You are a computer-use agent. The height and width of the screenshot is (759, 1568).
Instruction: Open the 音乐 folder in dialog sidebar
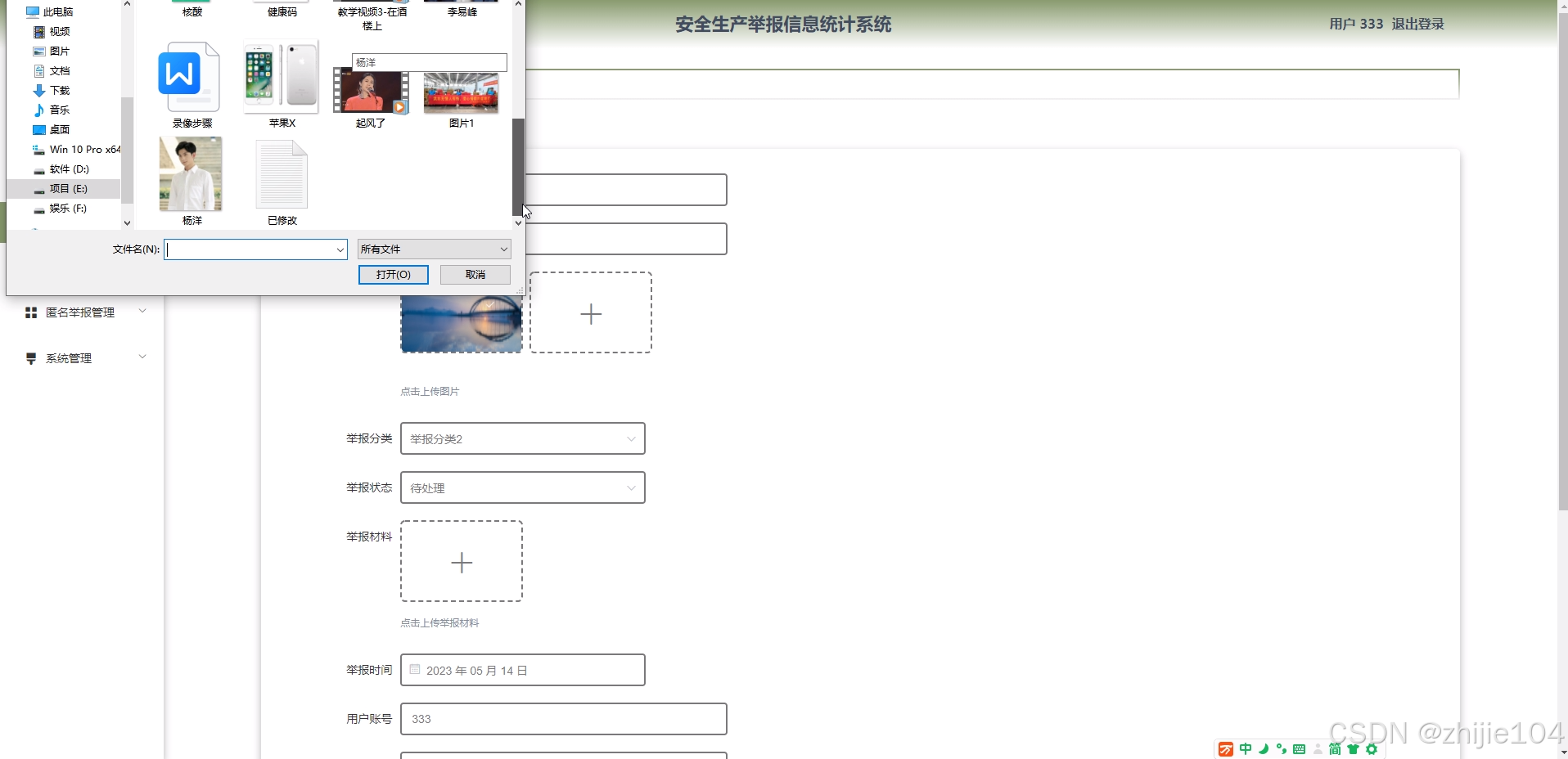[52, 110]
